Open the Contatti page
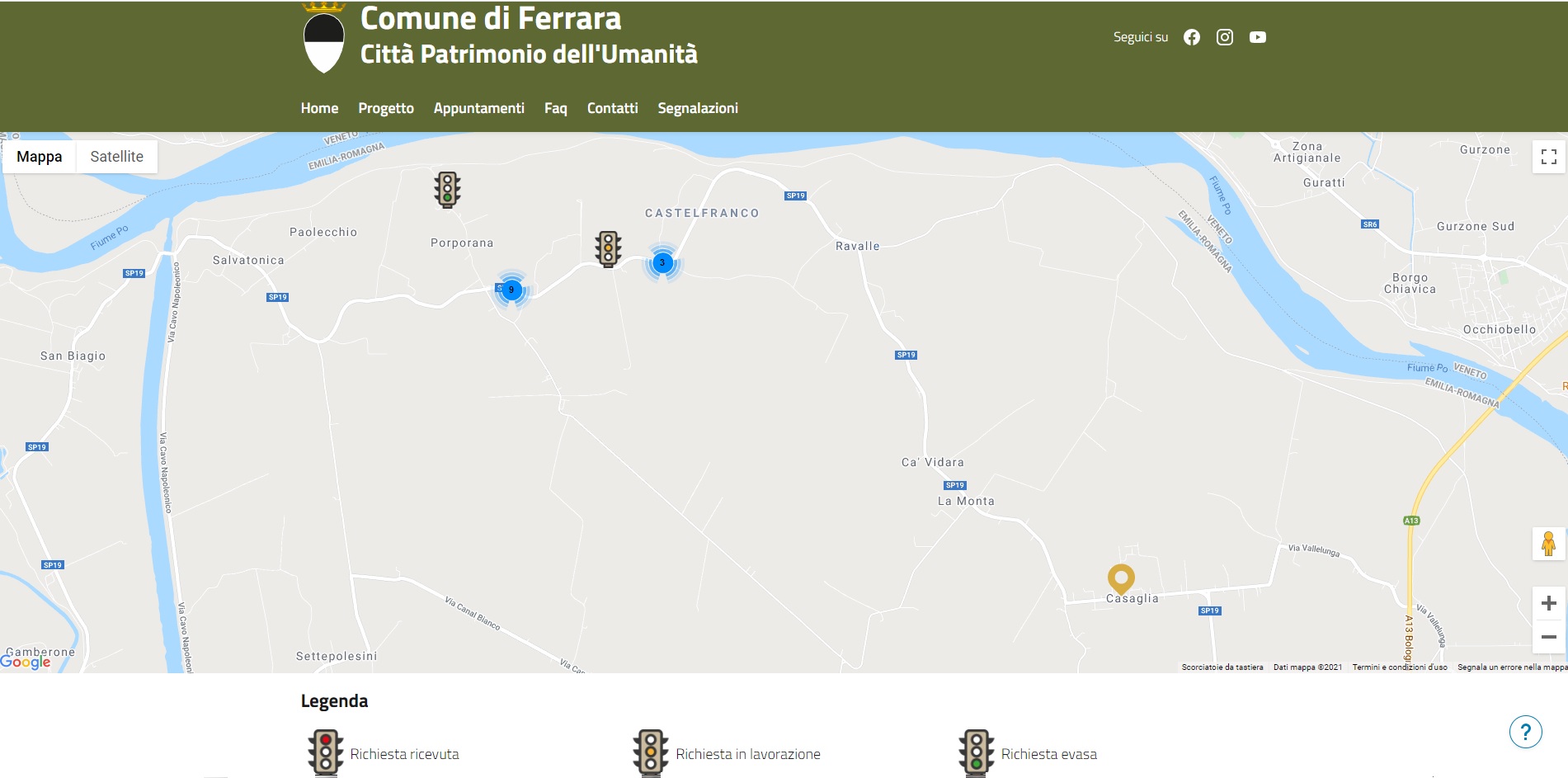 click(x=613, y=108)
